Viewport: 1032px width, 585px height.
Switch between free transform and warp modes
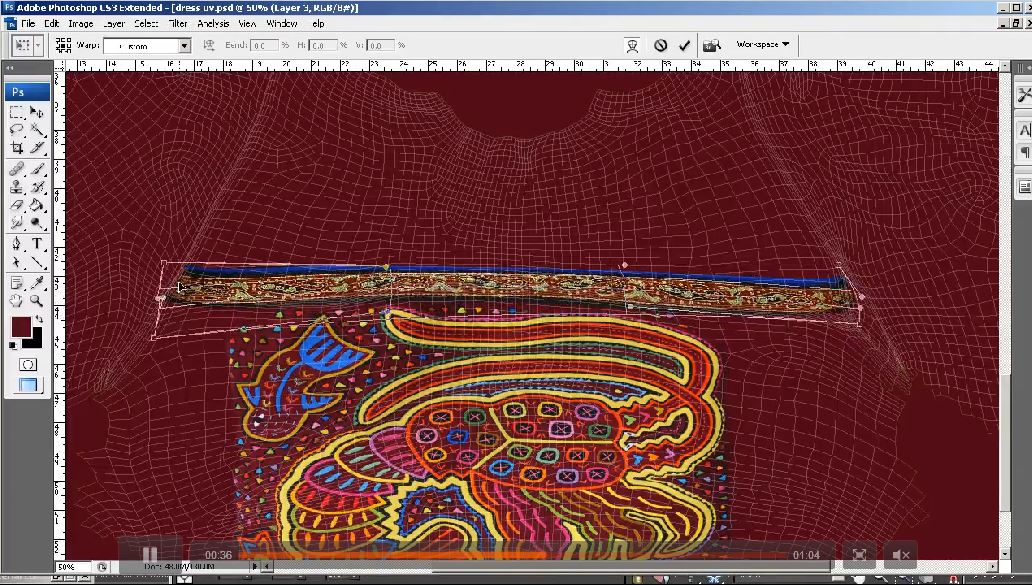(x=632, y=45)
